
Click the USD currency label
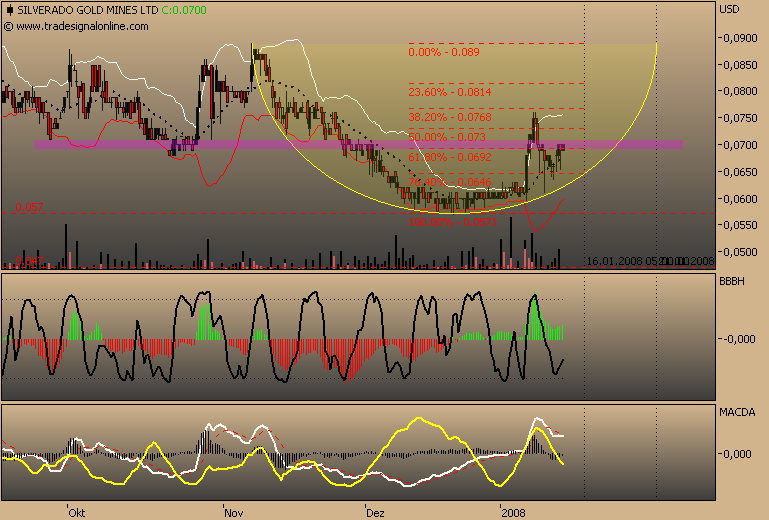click(729, 9)
